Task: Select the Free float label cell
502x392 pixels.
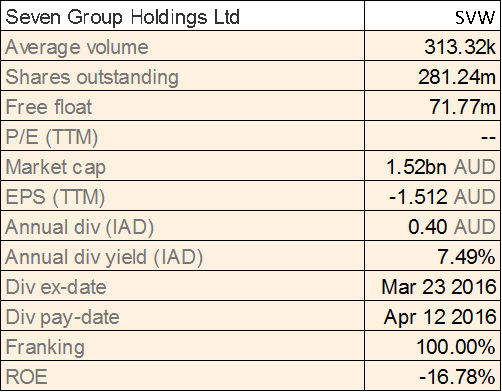Action: [x=182, y=106]
